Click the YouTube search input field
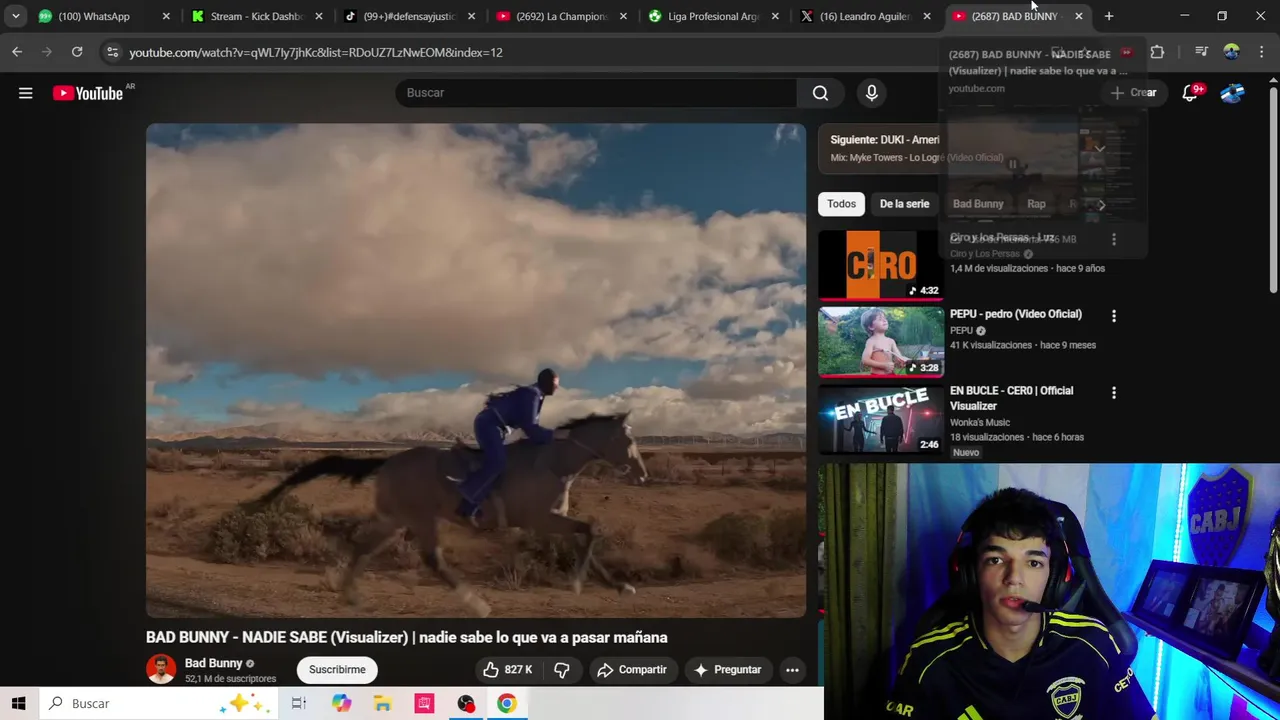This screenshot has width=1280, height=720. 595,93
